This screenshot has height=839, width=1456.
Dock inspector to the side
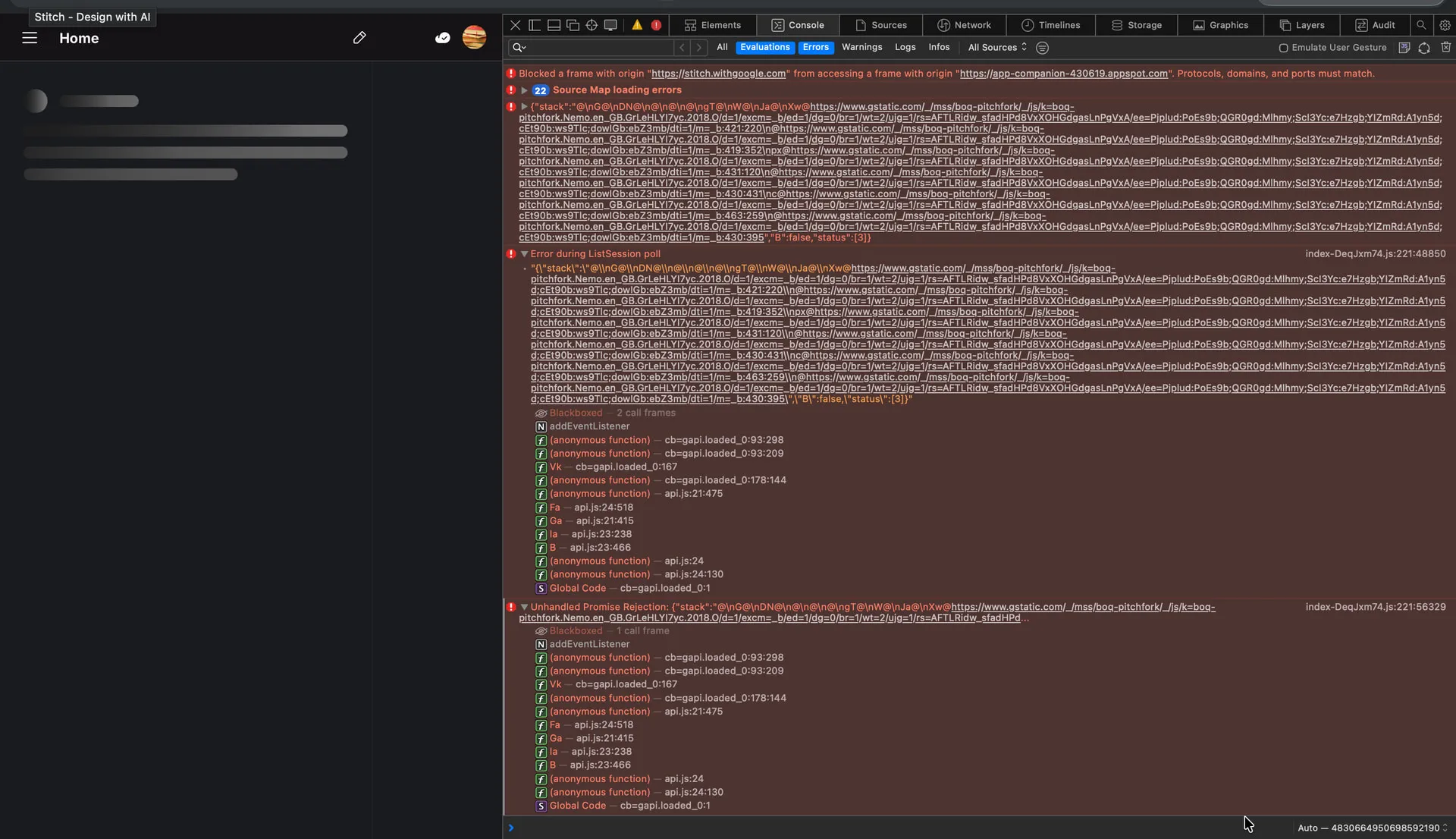(x=535, y=25)
